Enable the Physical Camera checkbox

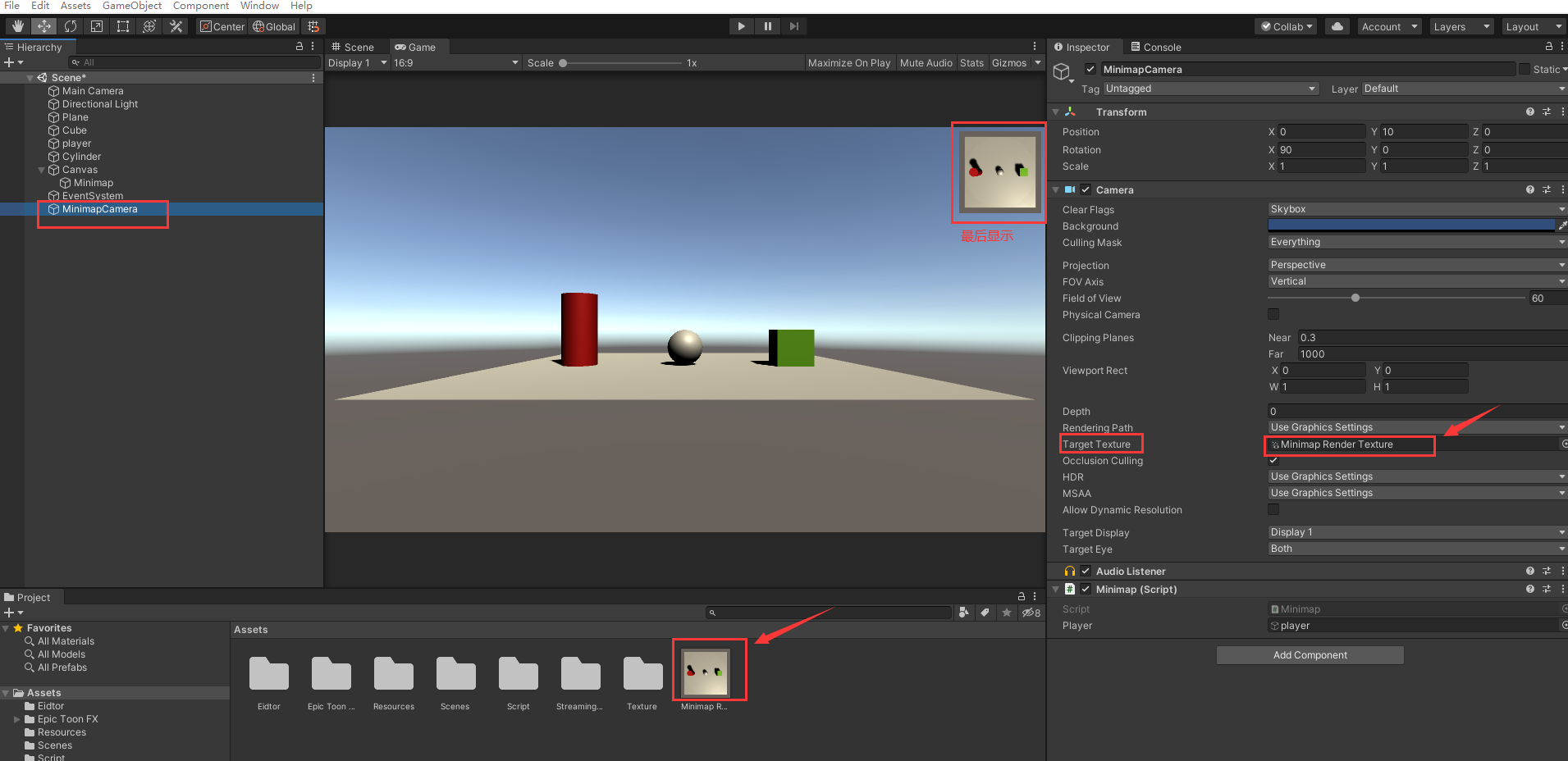pyautogui.click(x=1273, y=314)
